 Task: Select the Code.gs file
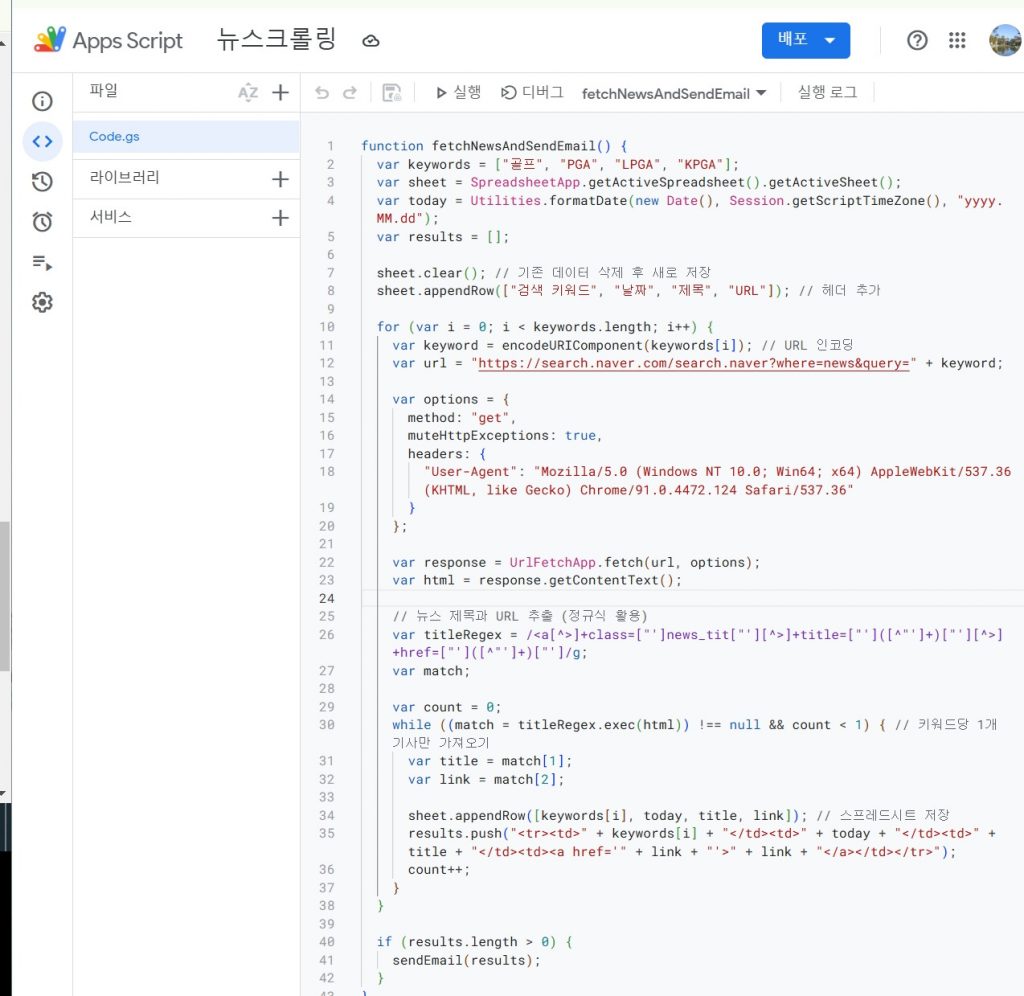186,137
